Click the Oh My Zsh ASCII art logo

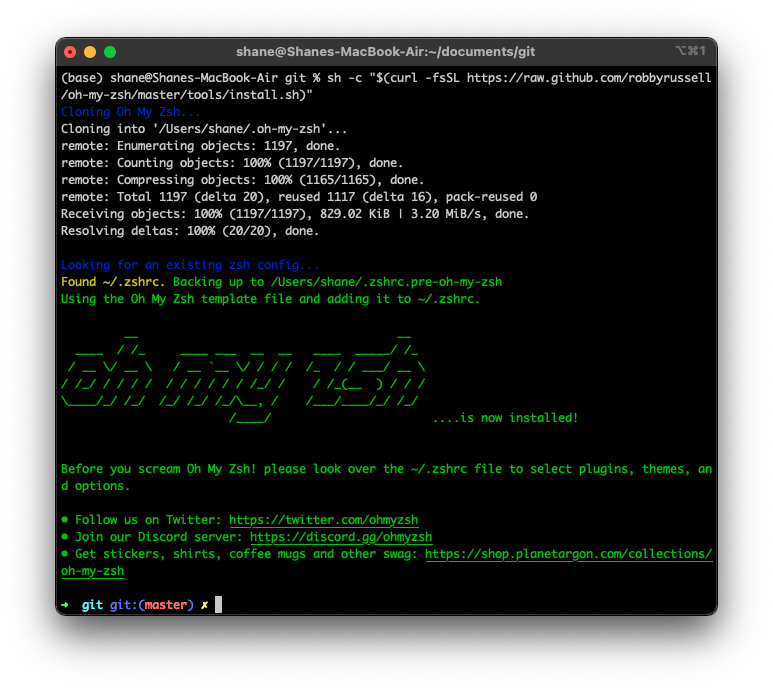coord(243,379)
